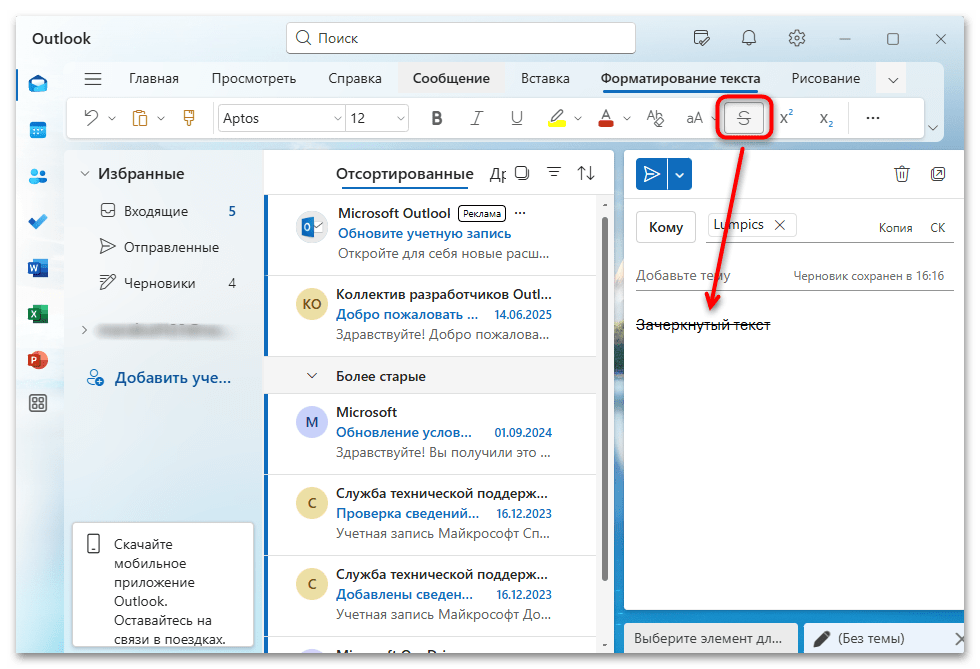Toggle italic formatting

(477, 118)
